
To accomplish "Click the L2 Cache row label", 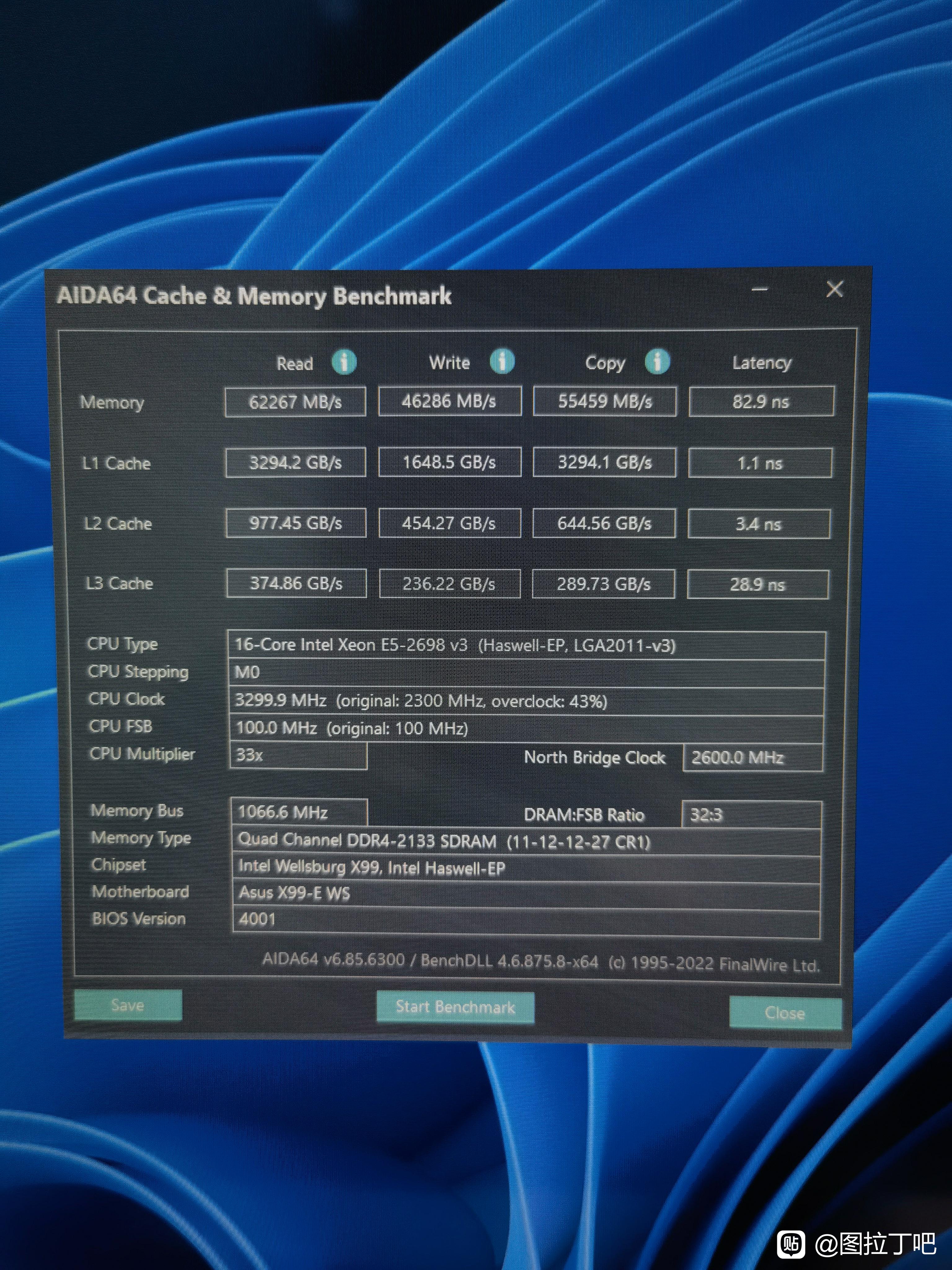I will (x=118, y=524).
